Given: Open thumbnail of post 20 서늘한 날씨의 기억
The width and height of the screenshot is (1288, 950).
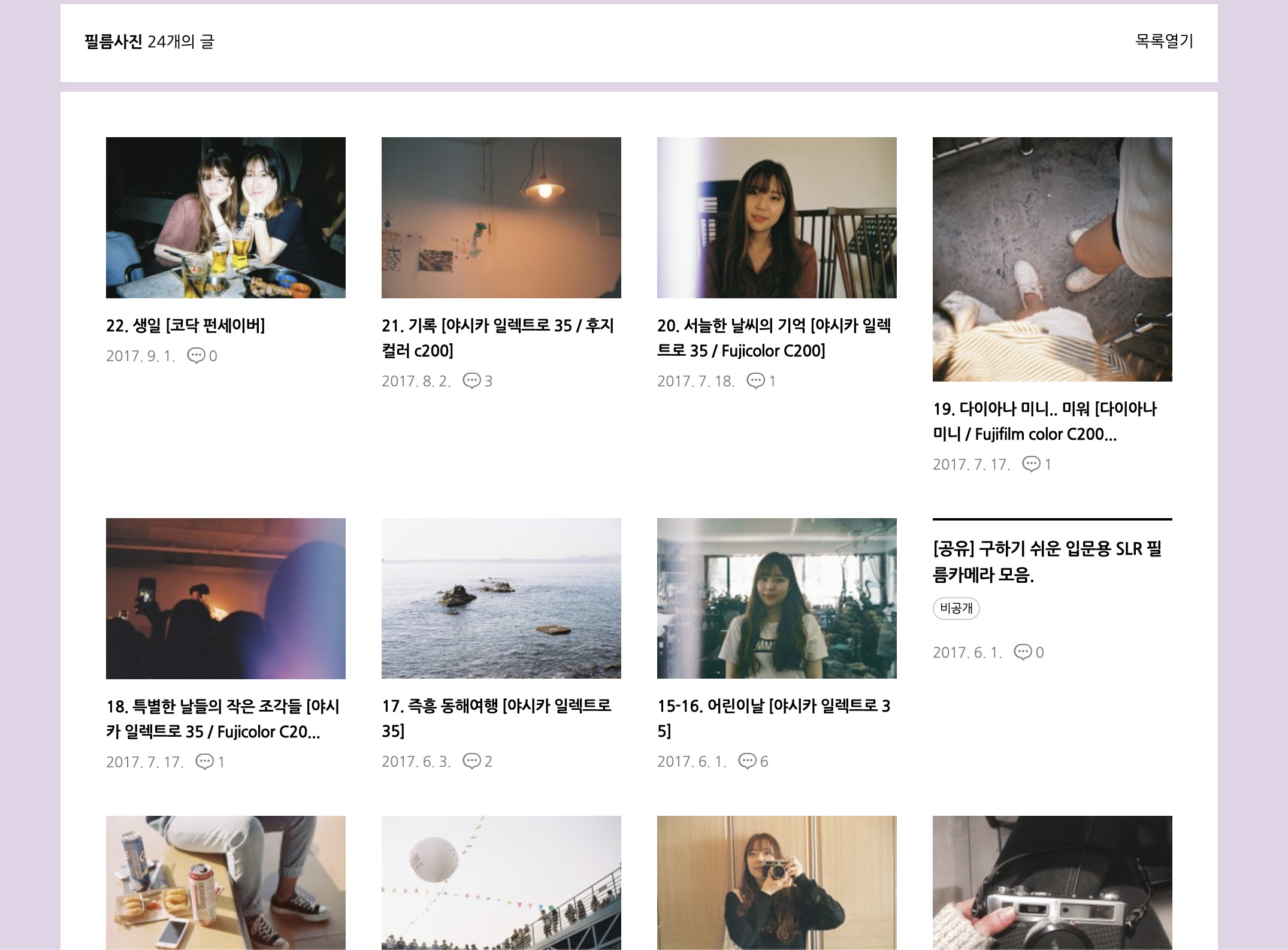Looking at the screenshot, I should click(x=777, y=217).
